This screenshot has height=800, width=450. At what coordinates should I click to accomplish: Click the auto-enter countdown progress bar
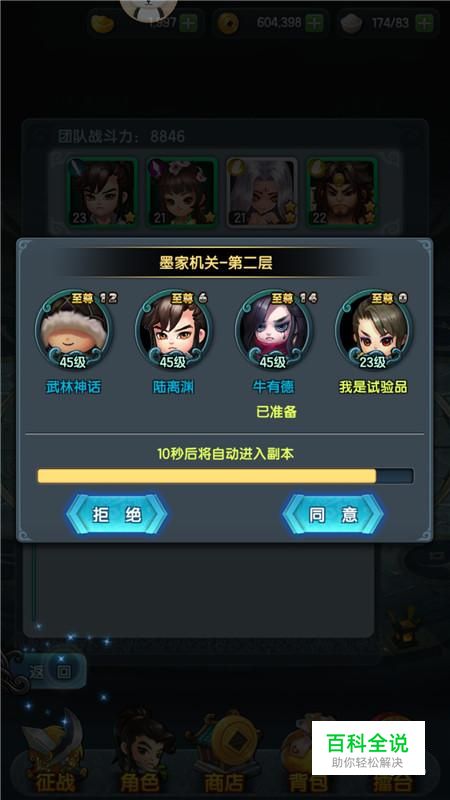point(225,476)
